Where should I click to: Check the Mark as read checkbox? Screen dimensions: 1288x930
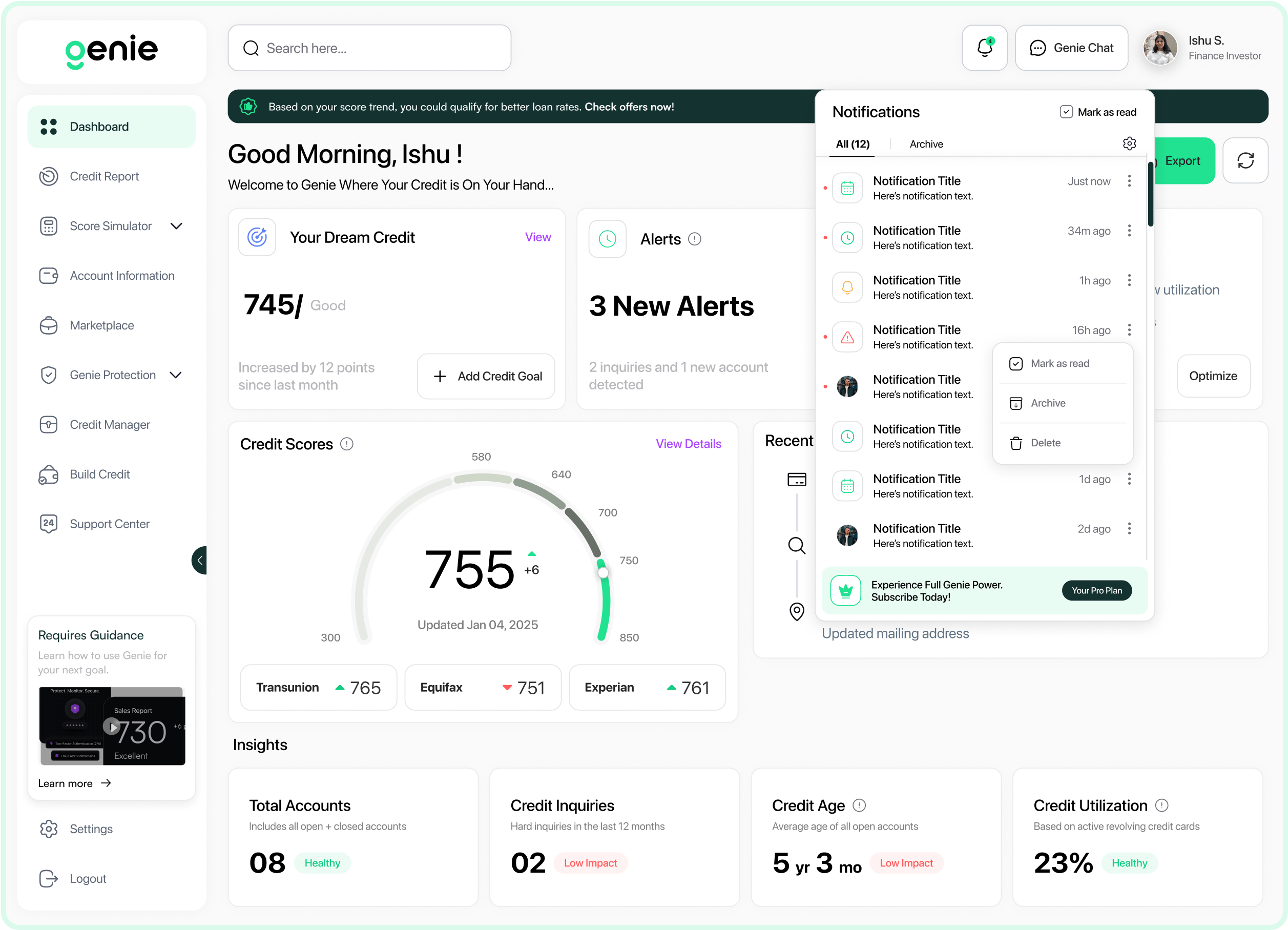click(x=1066, y=112)
